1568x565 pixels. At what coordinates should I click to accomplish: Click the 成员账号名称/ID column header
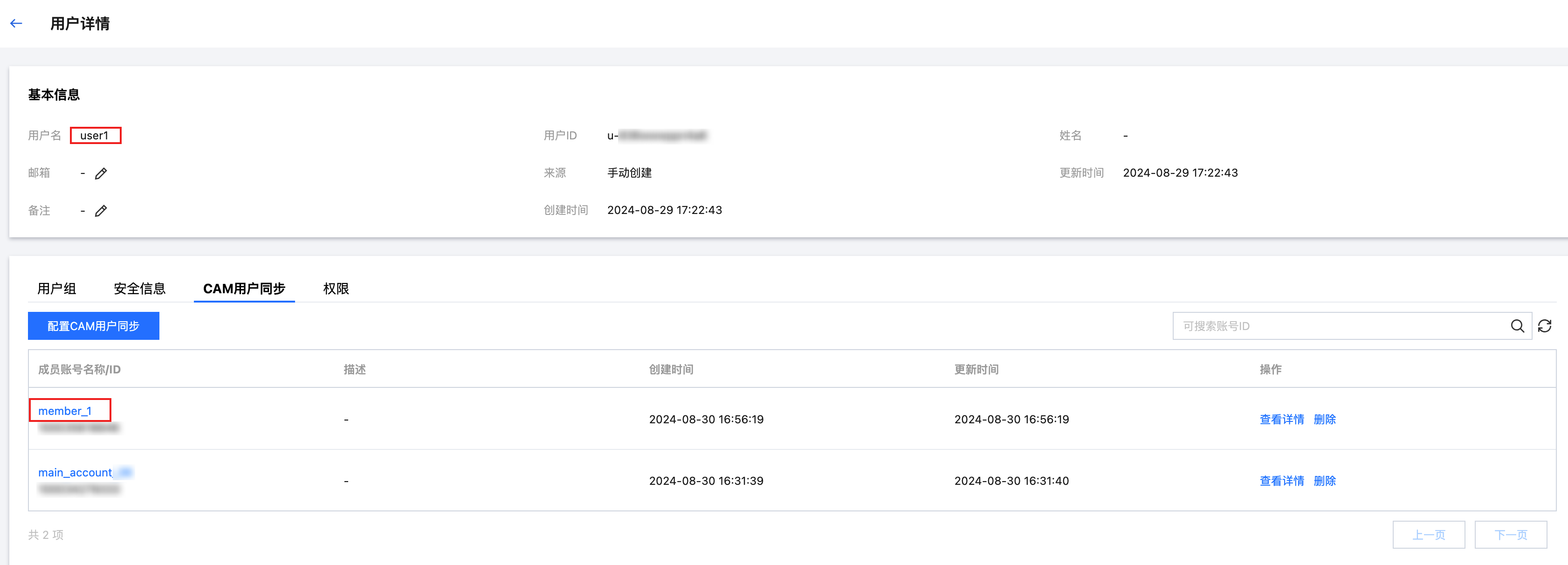pos(79,370)
